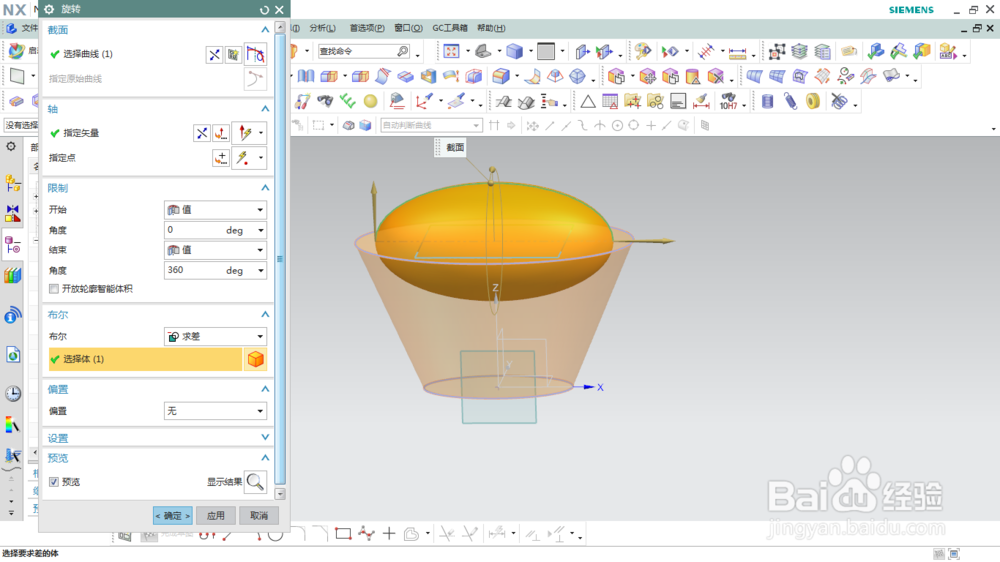Open the 结束 limit type dropdown
1000x562 pixels.
pos(215,250)
